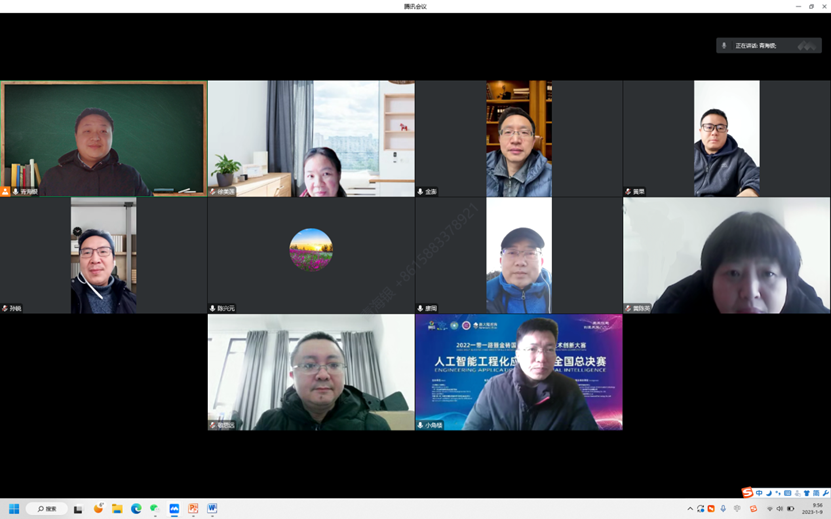This screenshot has height=519, width=831.
Task: Open Word from the taskbar
Action: 212,509
